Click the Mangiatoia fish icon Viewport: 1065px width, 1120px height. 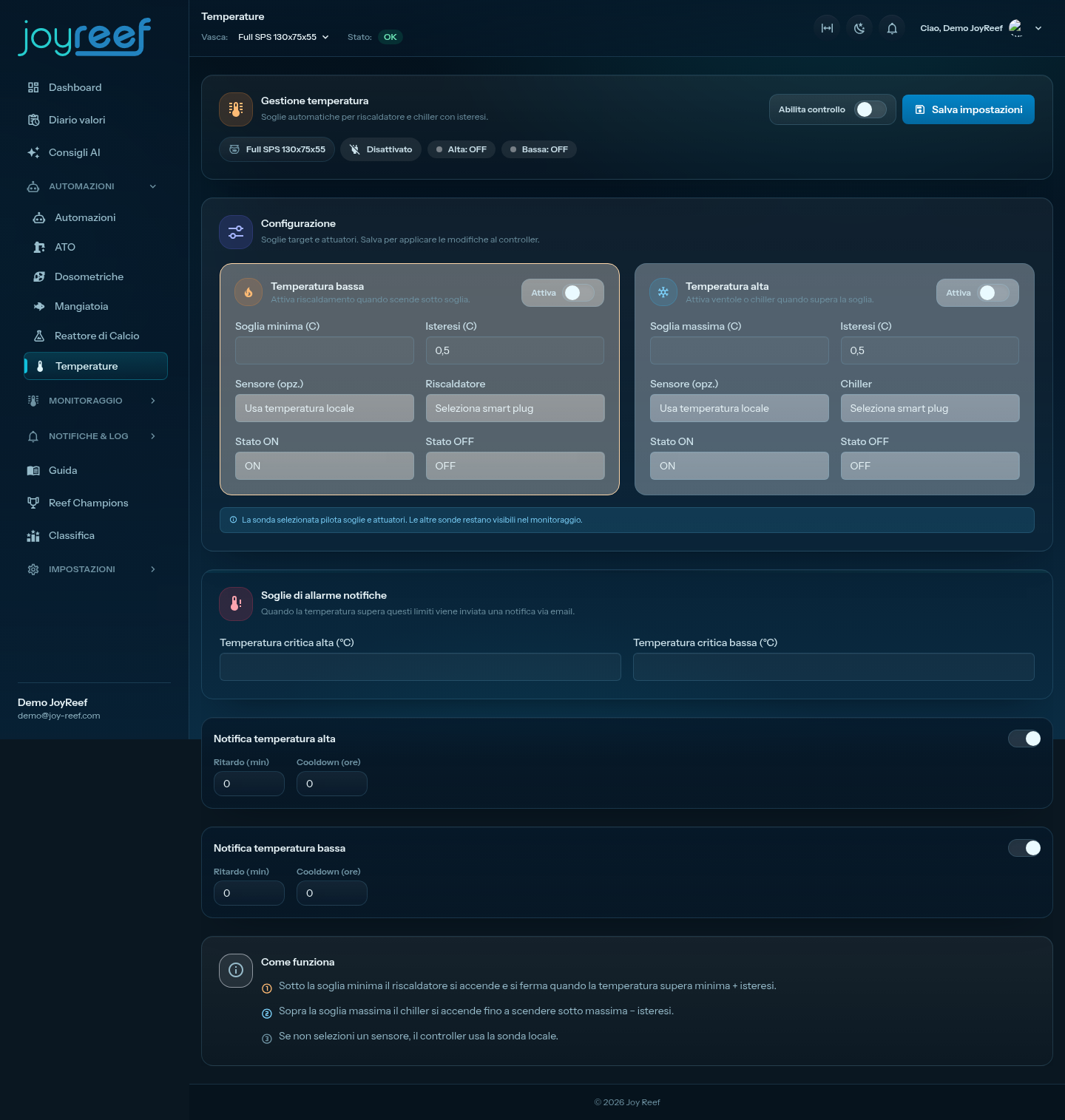(x=39, y=306)
